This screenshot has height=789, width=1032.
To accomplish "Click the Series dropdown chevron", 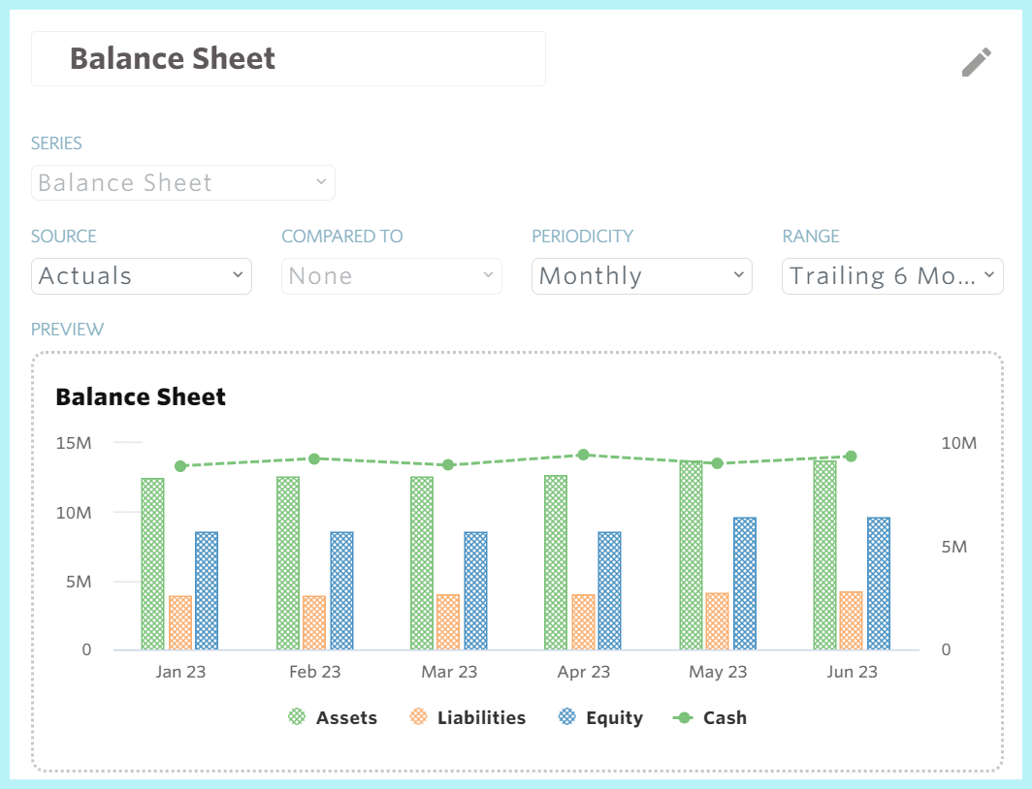I will [x=321, y=182].
